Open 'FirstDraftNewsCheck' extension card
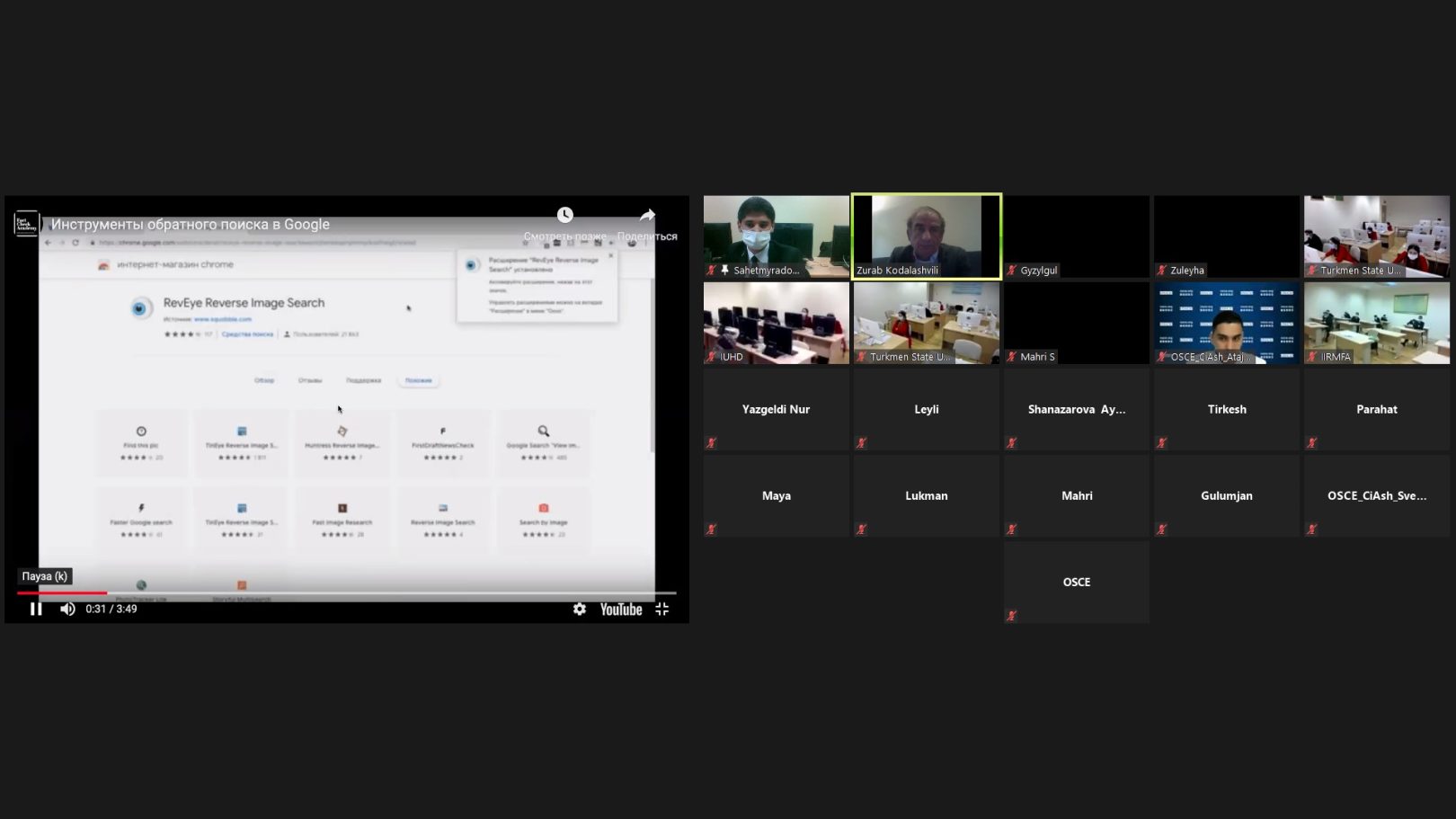Screen dimensions: 1456x819 pos(442,444)
